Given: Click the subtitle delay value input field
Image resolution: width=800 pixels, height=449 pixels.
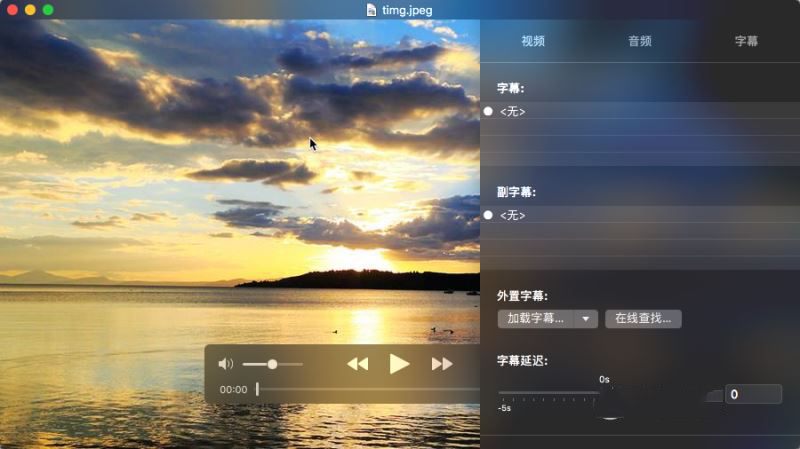Looking at the screenshot, I should pyautogui.click(x=752, y=395).
